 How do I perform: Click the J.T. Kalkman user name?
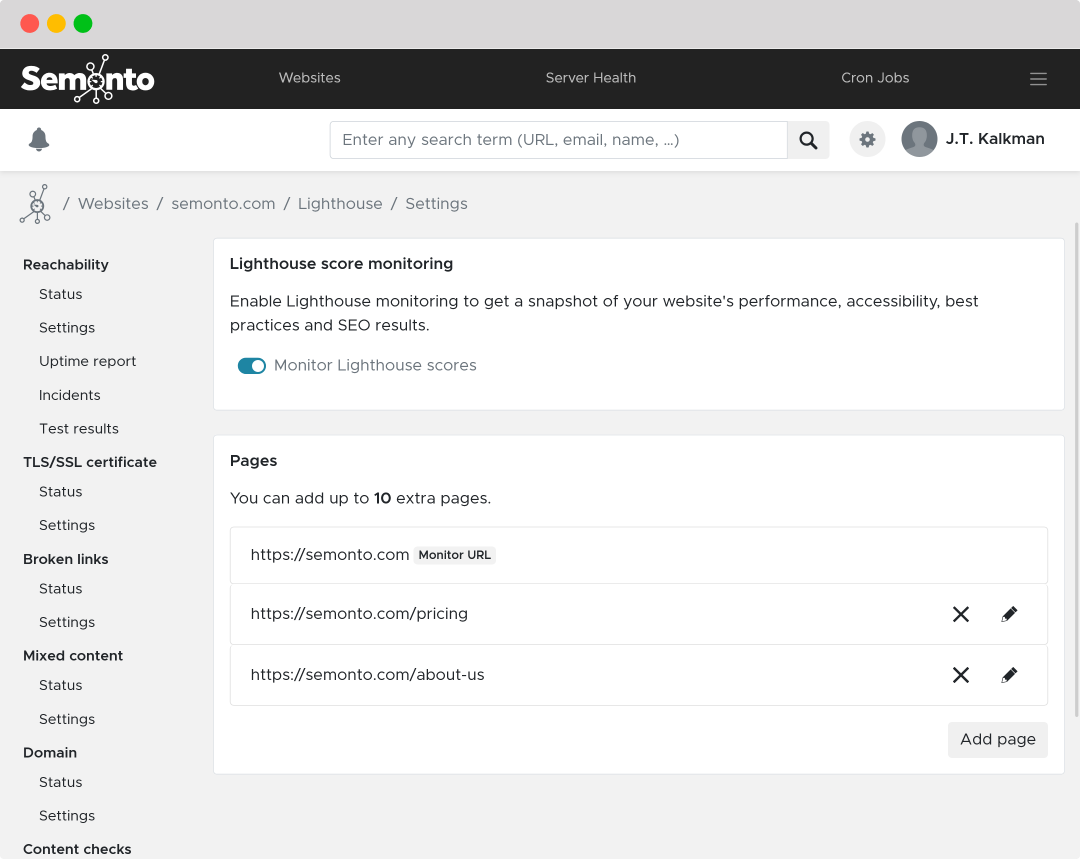tap(995, 139)
